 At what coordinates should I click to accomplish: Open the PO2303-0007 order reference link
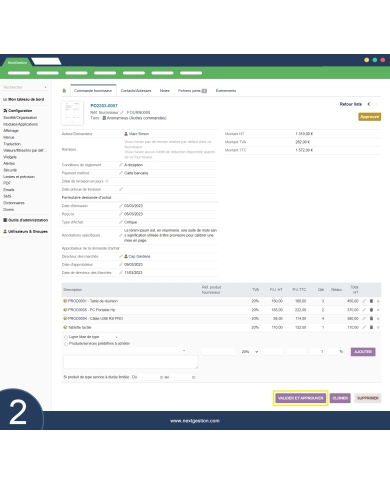pyautogui.click(x=104, y=106)
